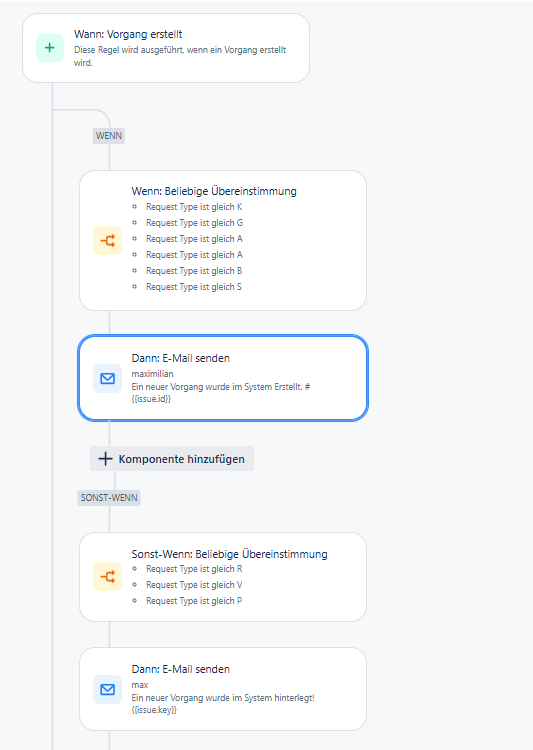
Task: Click the mail icon beside maximilian
Action: pos(108,379)
